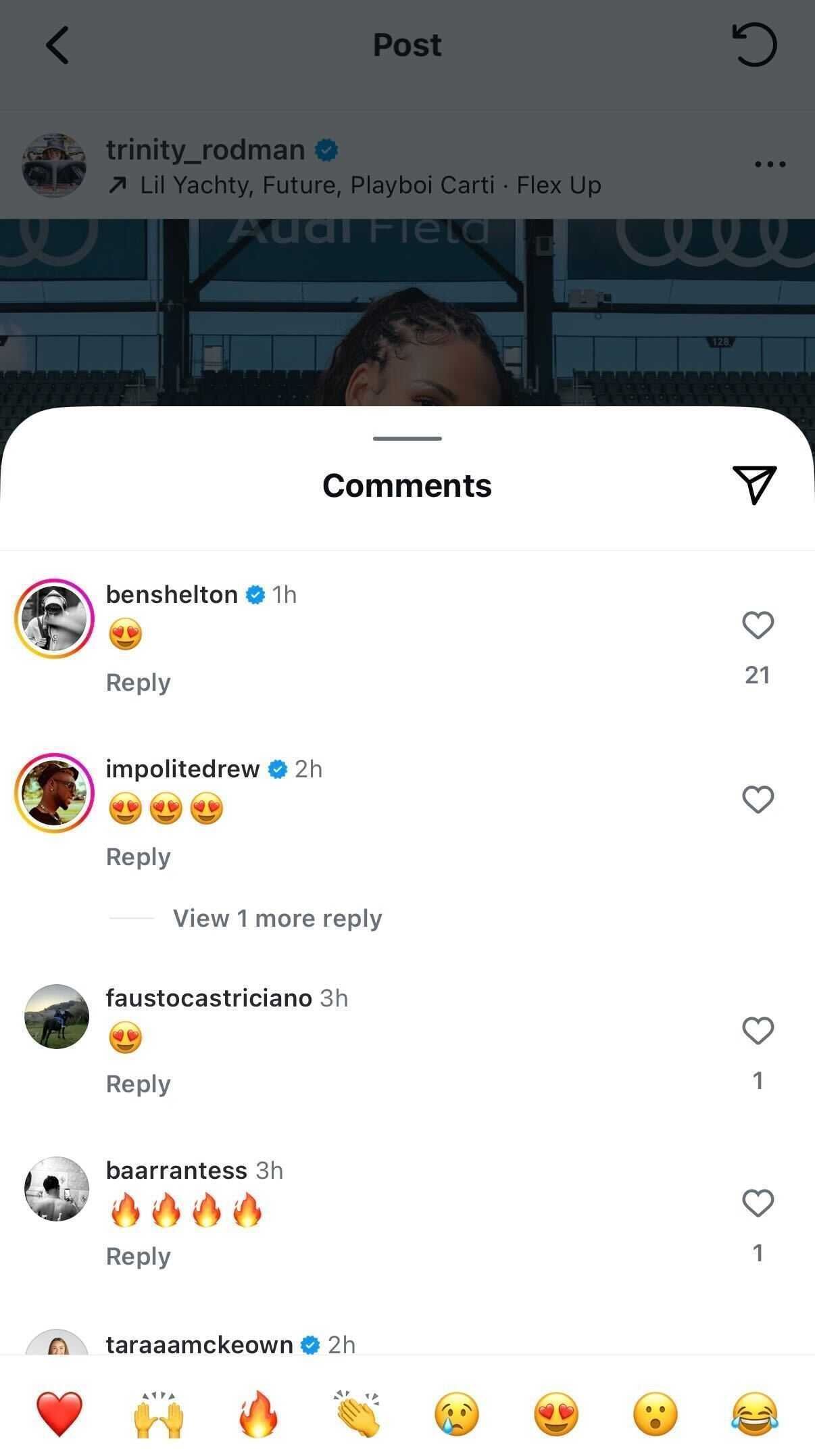Image resolution: width=815 pixels, height=1456 pixels.
Task: Tap the refresh icon in the header
Action: [755, 45]
